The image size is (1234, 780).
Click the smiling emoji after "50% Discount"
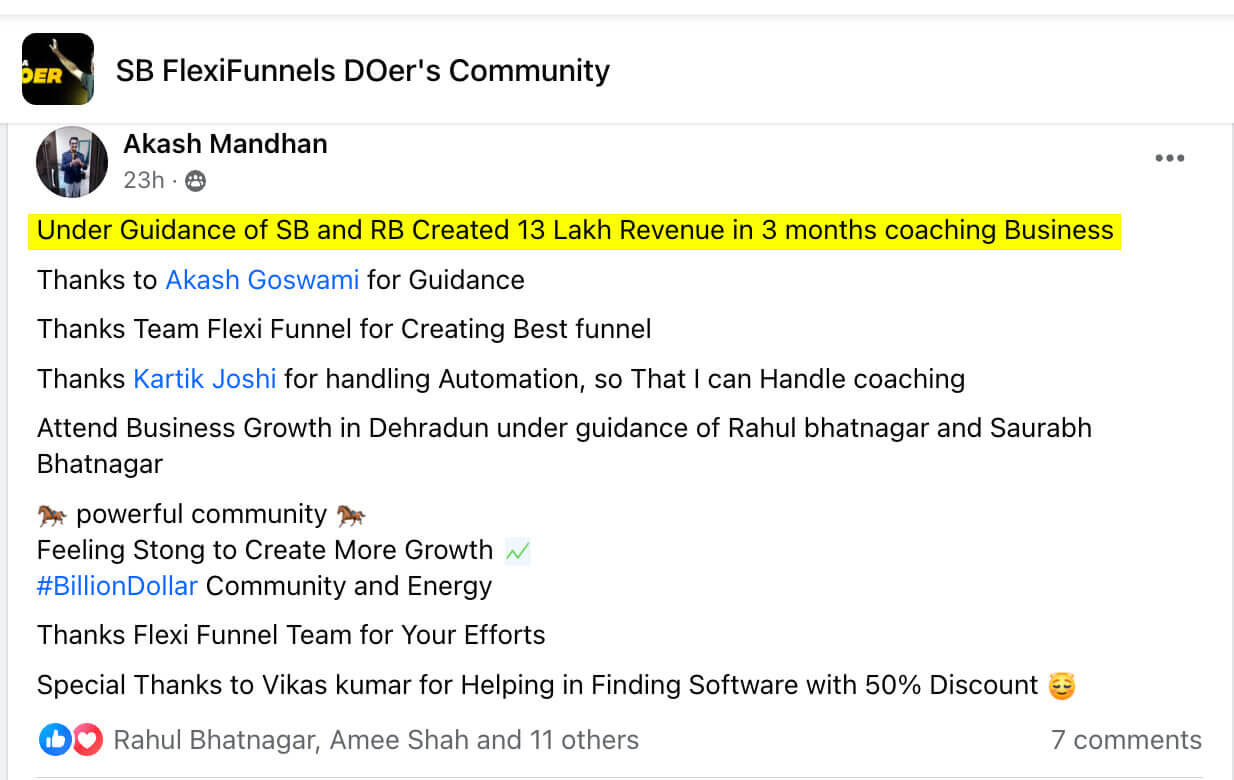click(1061, 686)
